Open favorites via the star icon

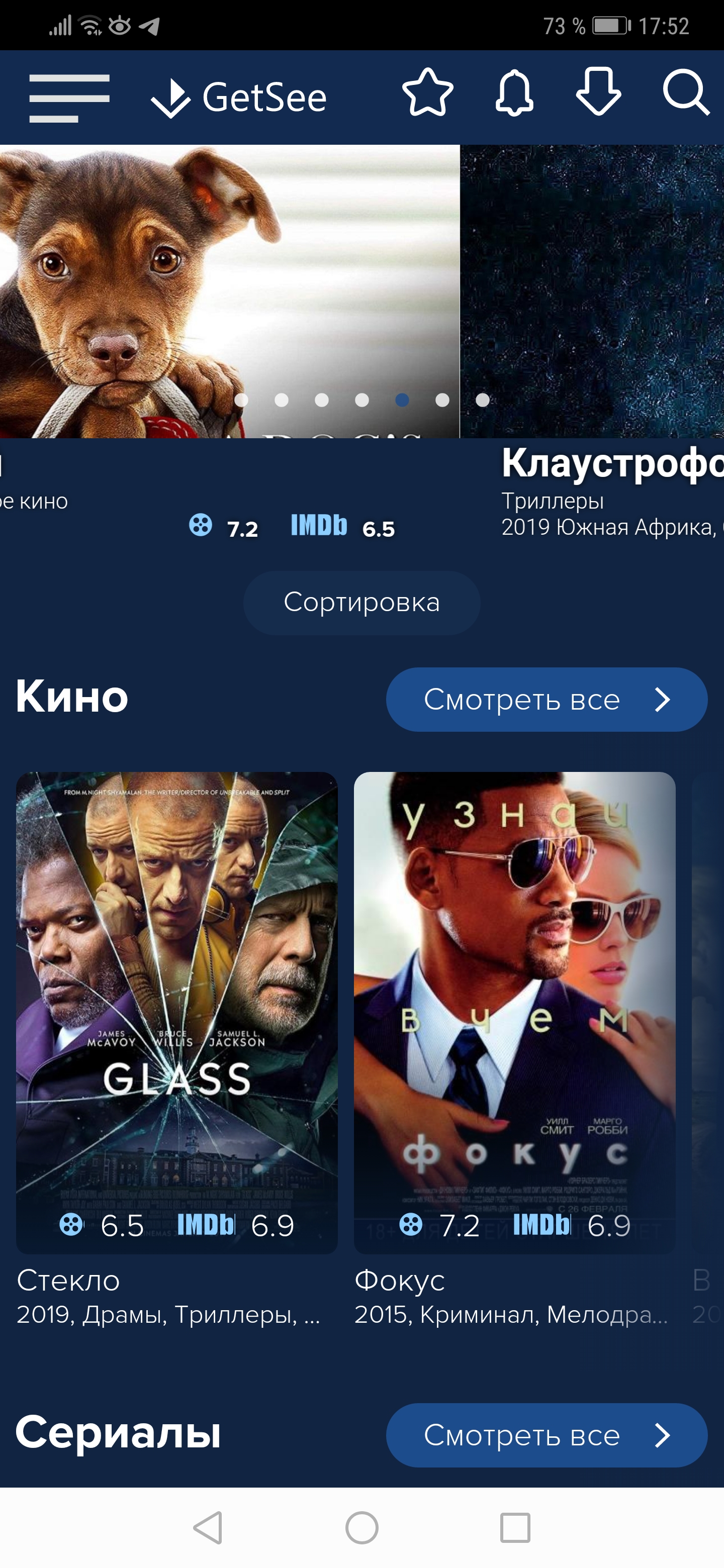pos(427,92)
